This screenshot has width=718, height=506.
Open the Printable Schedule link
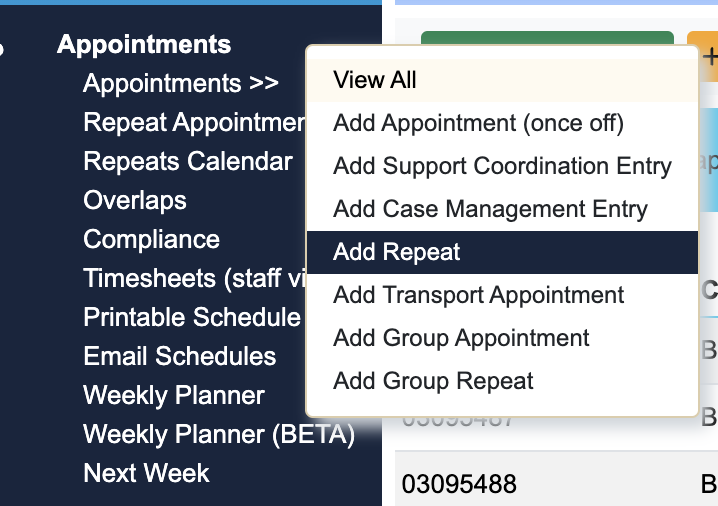[x=191, y=317]
